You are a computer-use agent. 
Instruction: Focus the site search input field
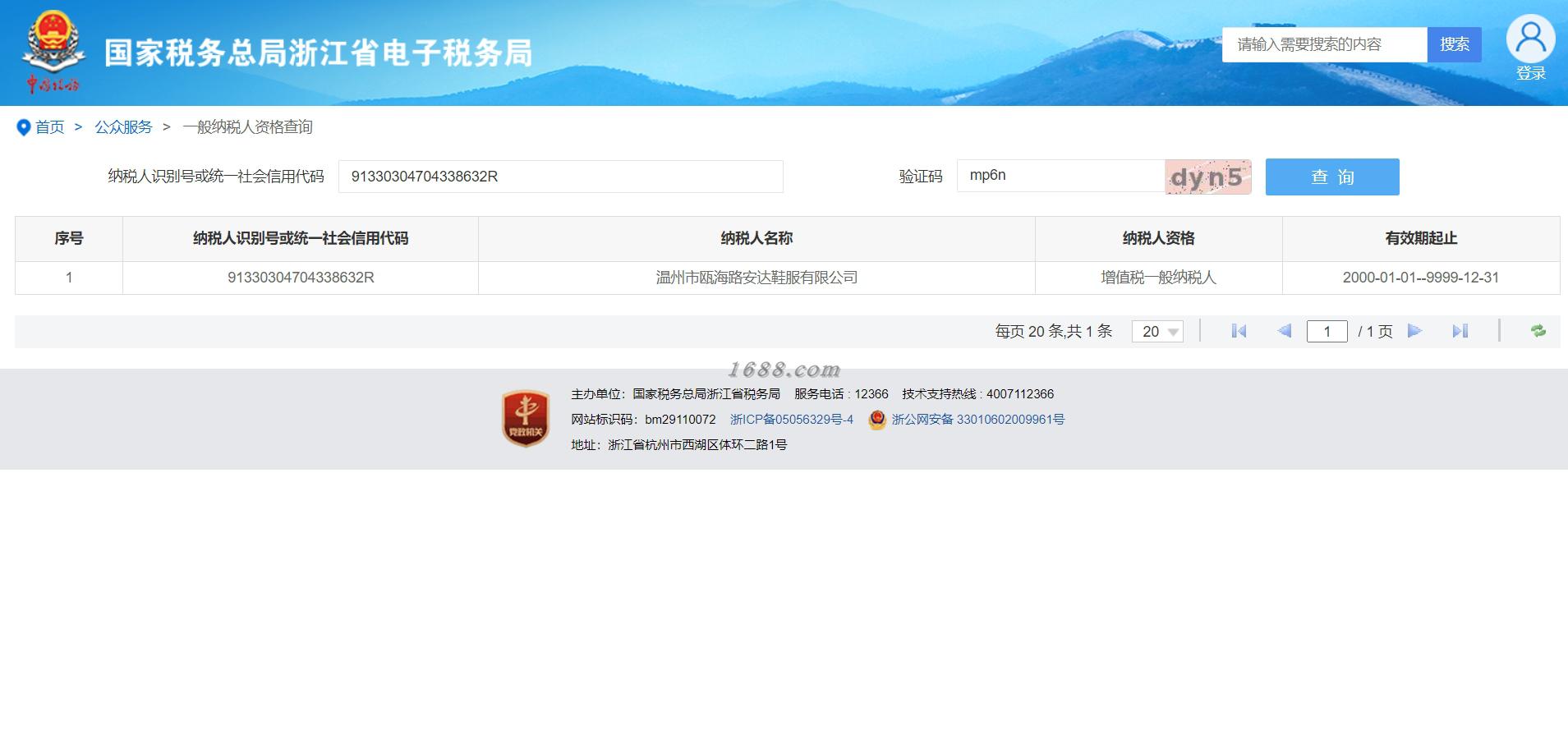(x=1324, y=44)
